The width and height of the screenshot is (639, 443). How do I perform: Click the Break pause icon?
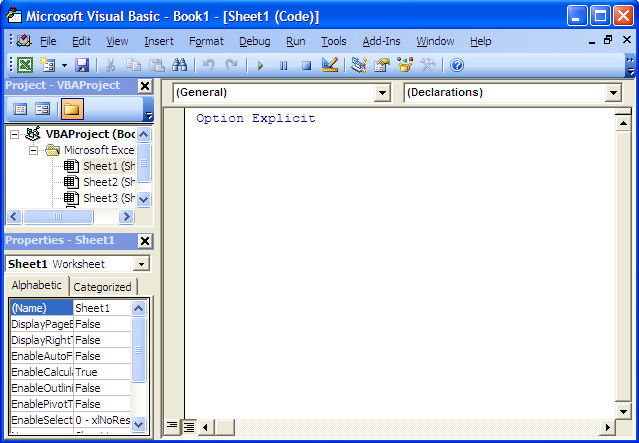coord(283,65)
